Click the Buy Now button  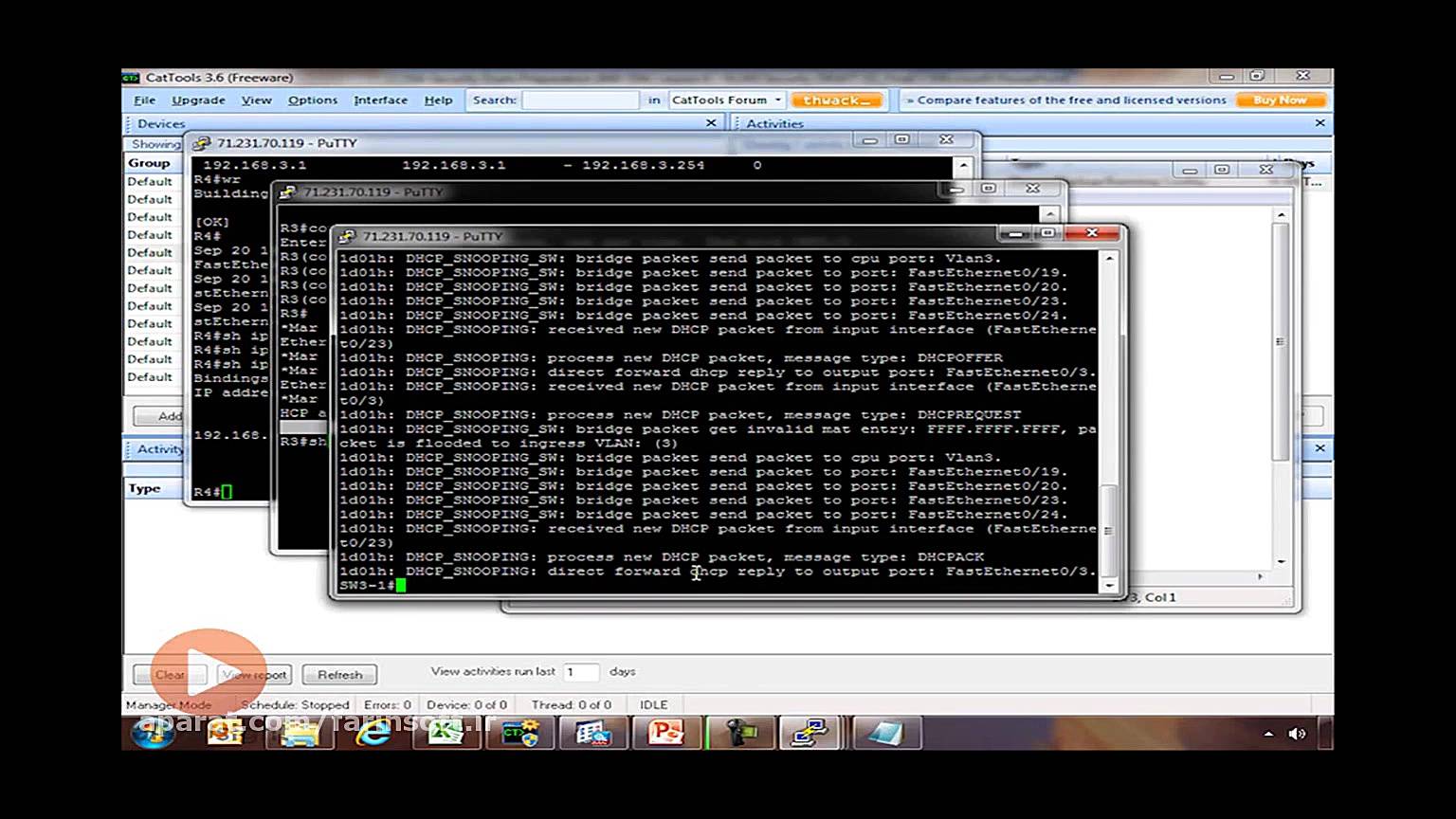[x=1280, y=100]
